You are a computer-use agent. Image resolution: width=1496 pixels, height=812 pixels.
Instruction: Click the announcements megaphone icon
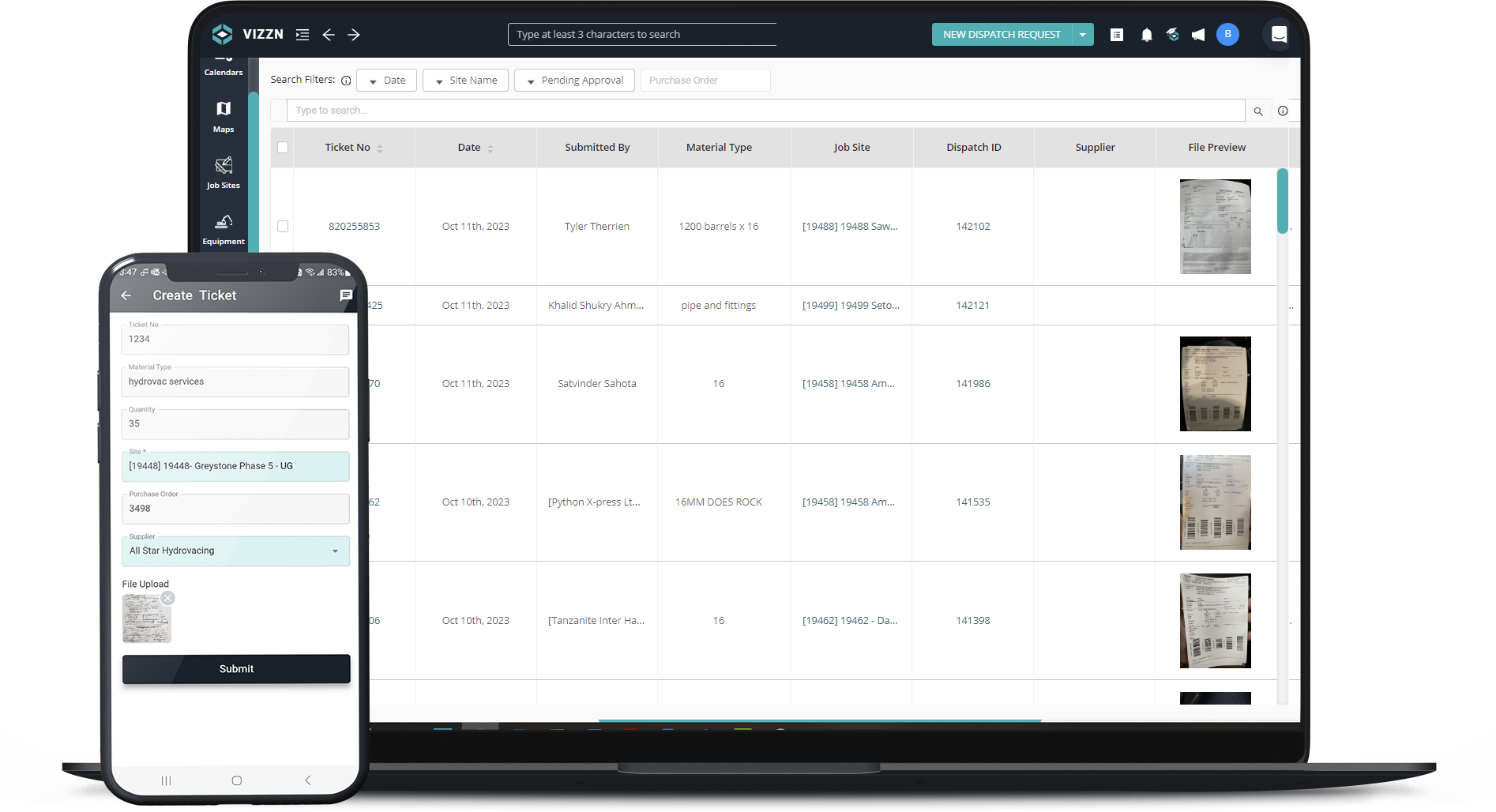[1197, 34]
